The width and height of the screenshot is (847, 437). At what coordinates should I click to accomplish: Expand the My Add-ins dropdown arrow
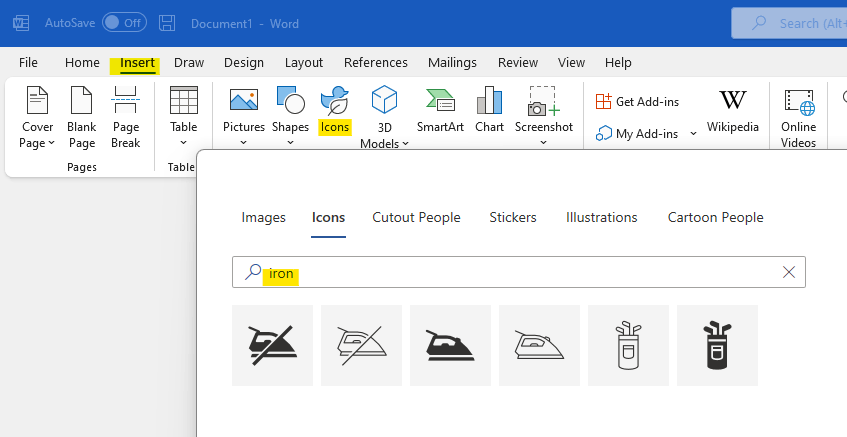(693, 133)
